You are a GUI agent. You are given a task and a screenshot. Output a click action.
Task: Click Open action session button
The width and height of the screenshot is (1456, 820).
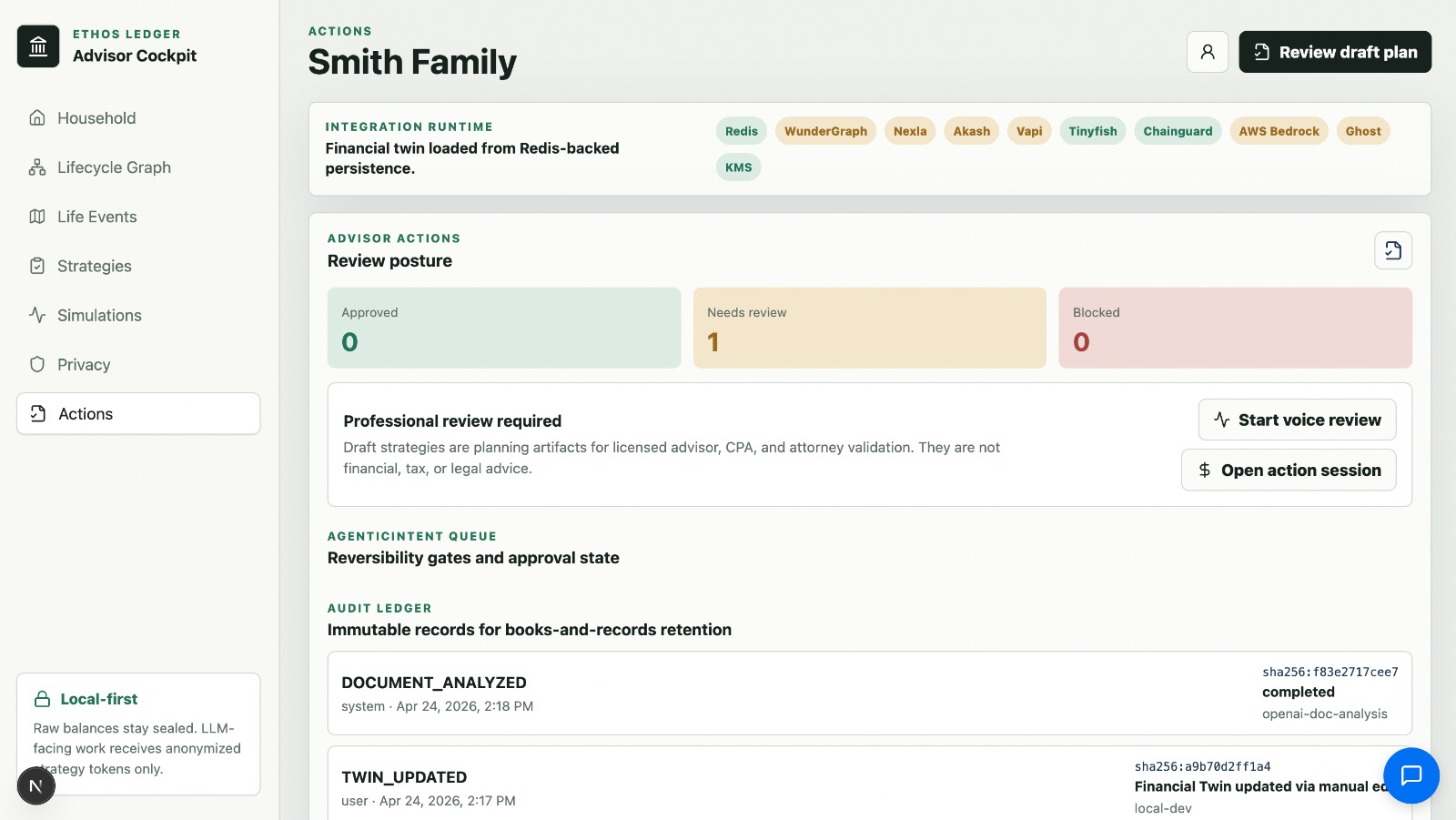tap(1288, 470)
